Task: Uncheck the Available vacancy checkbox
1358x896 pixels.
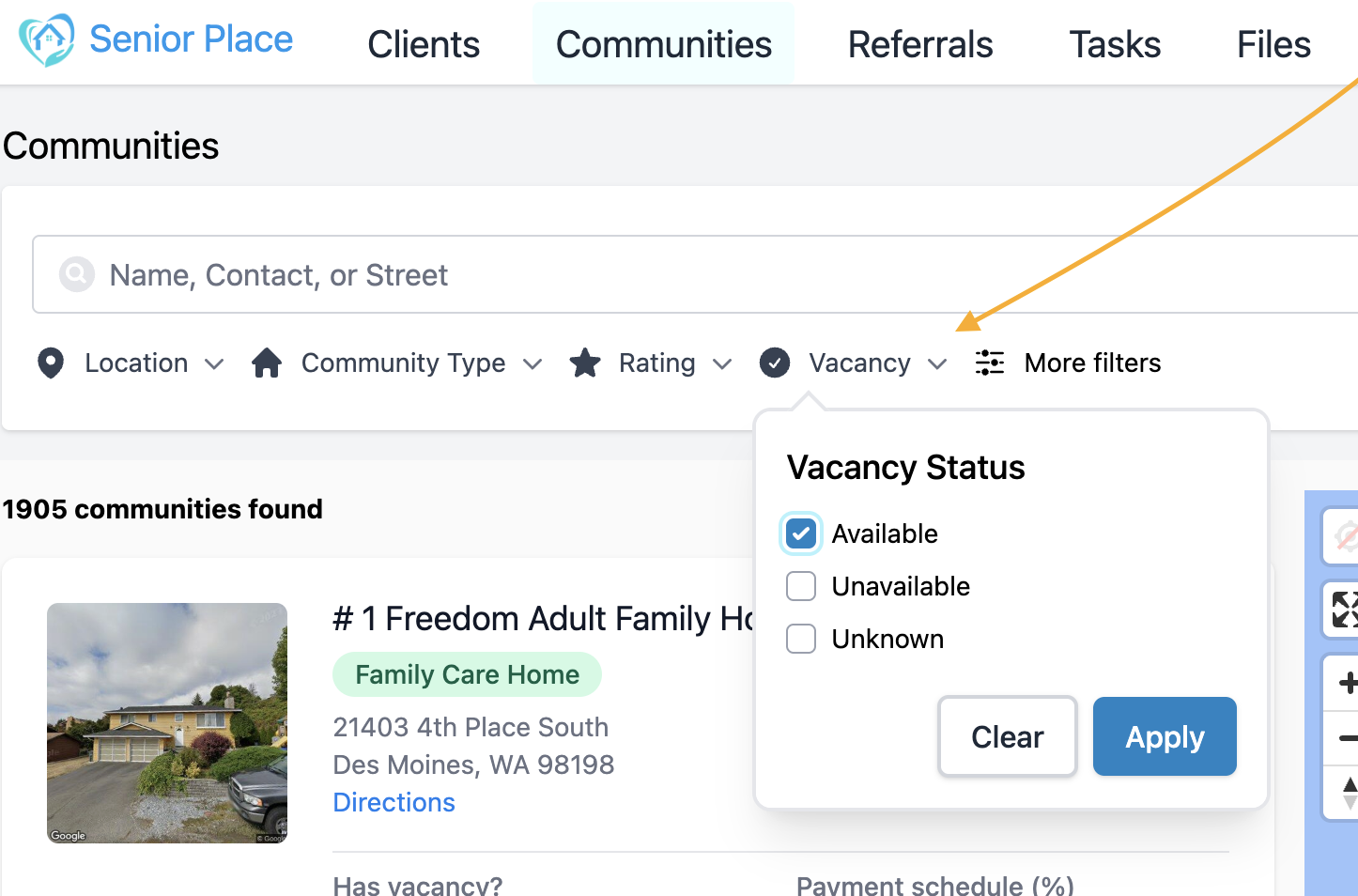Action: (801, 533)
